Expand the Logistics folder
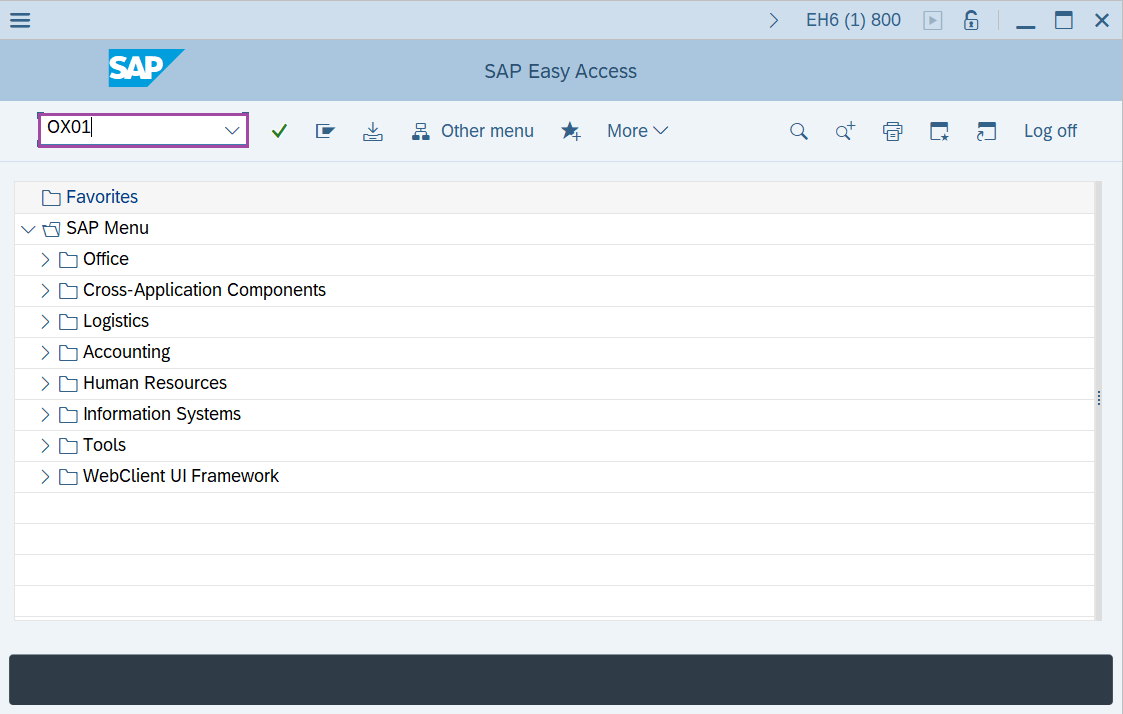 click(x=44, y=320)
